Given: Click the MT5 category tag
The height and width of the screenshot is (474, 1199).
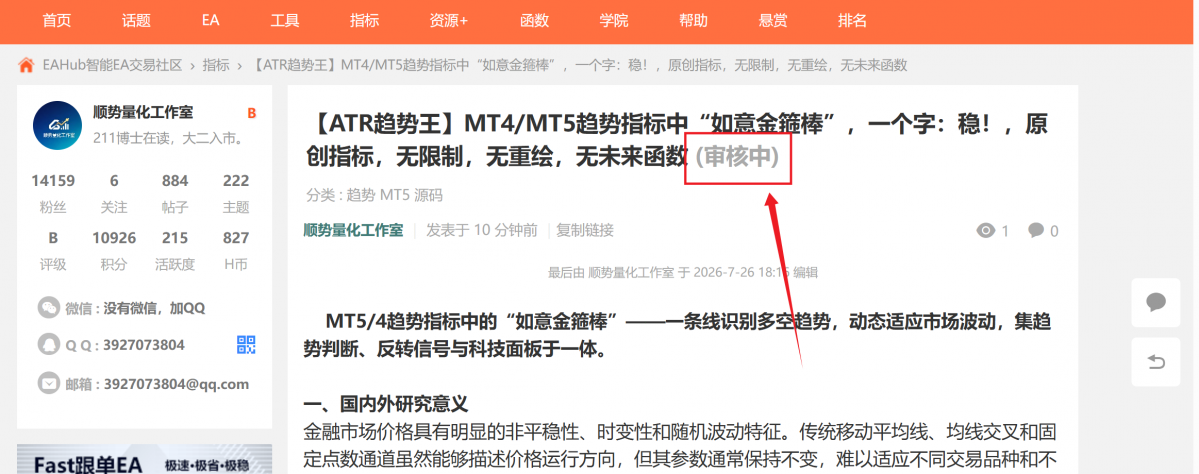Looking at the screenshot, I should (395, 195).
